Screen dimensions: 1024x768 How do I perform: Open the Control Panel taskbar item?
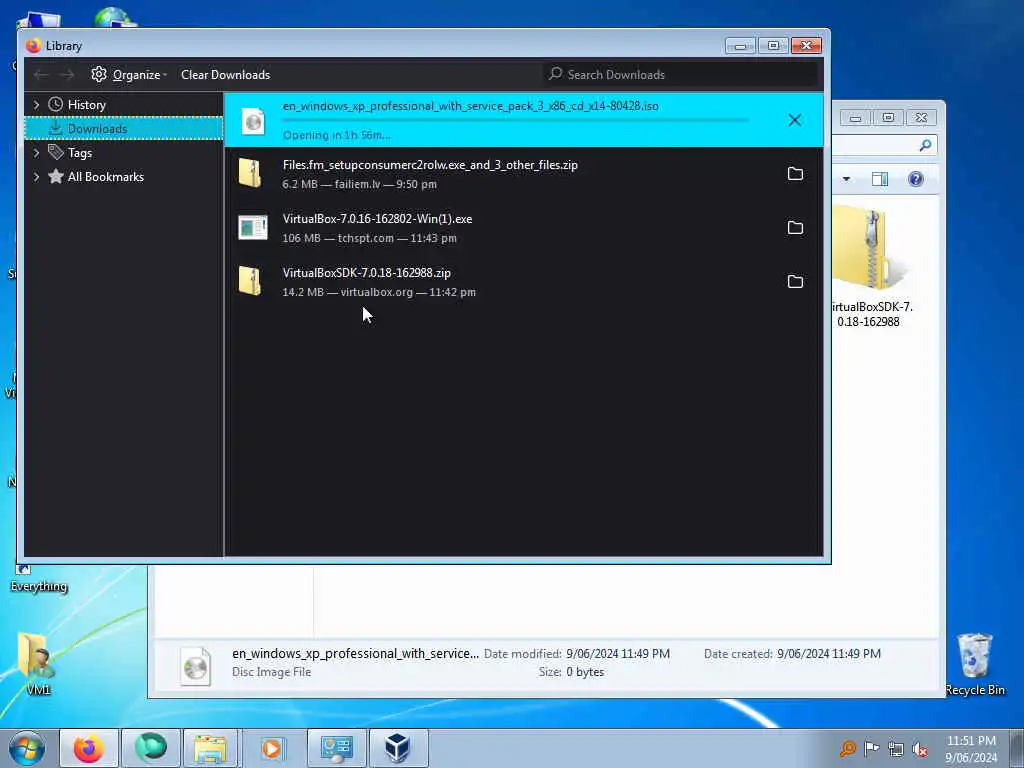pos(337,748)
